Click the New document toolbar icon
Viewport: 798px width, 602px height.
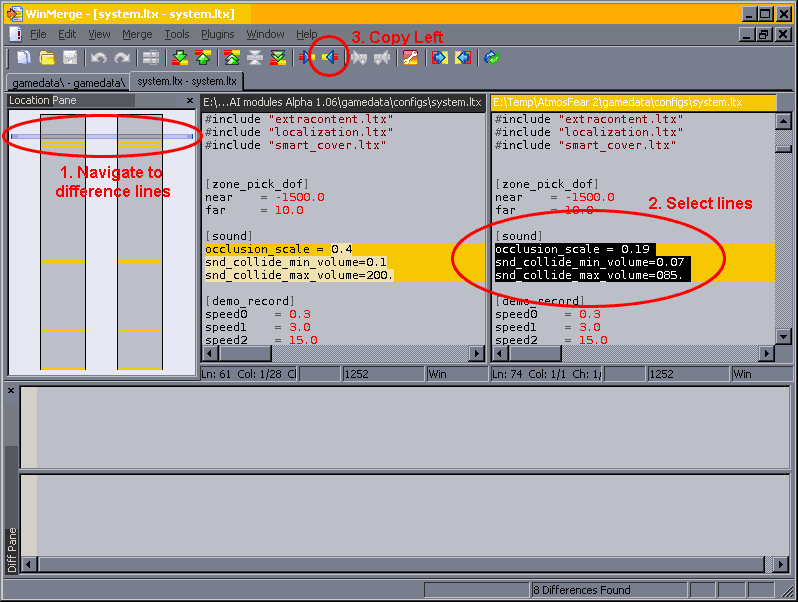(24, 58)
